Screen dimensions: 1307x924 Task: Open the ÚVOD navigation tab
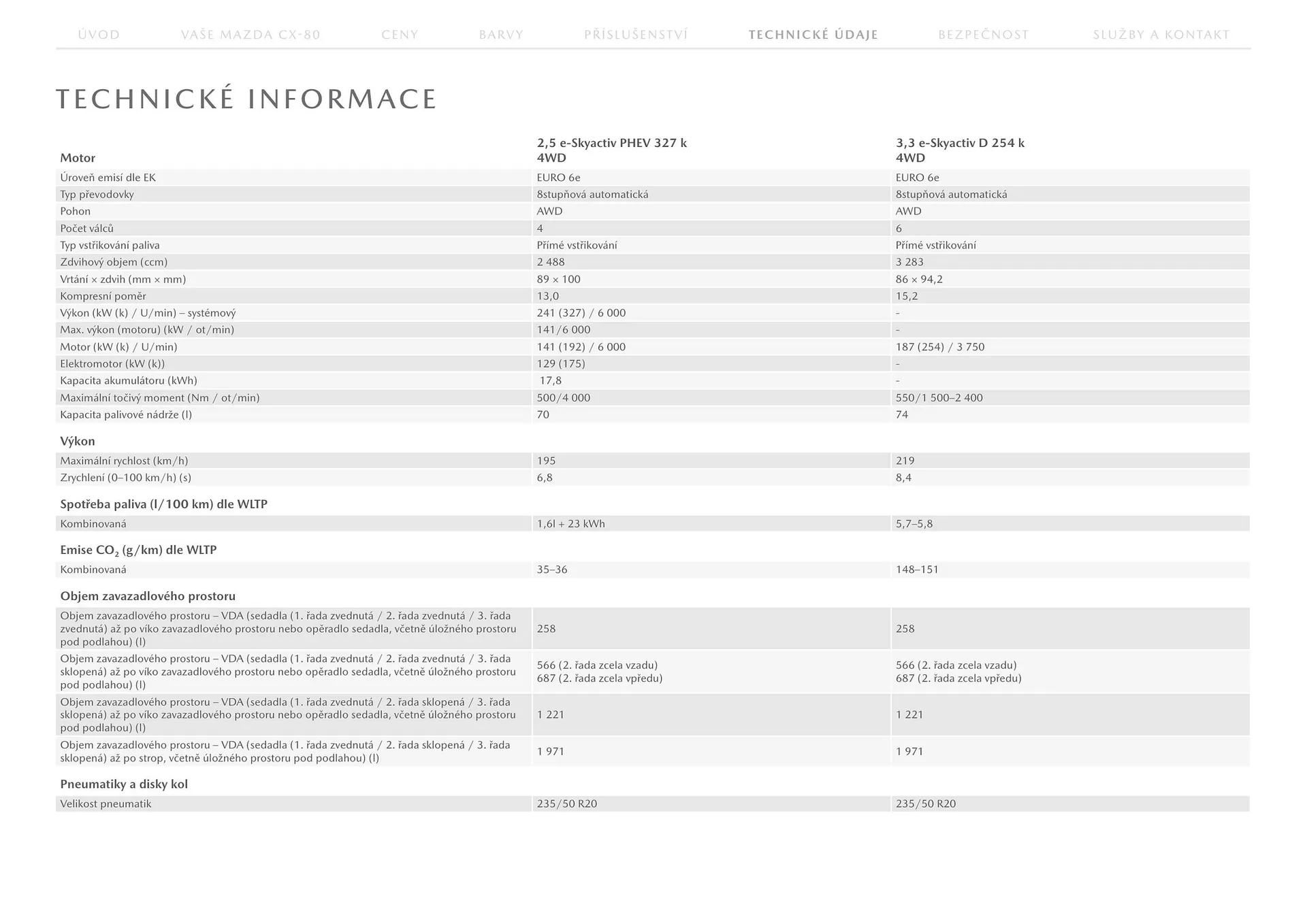[x=99, y=35]
